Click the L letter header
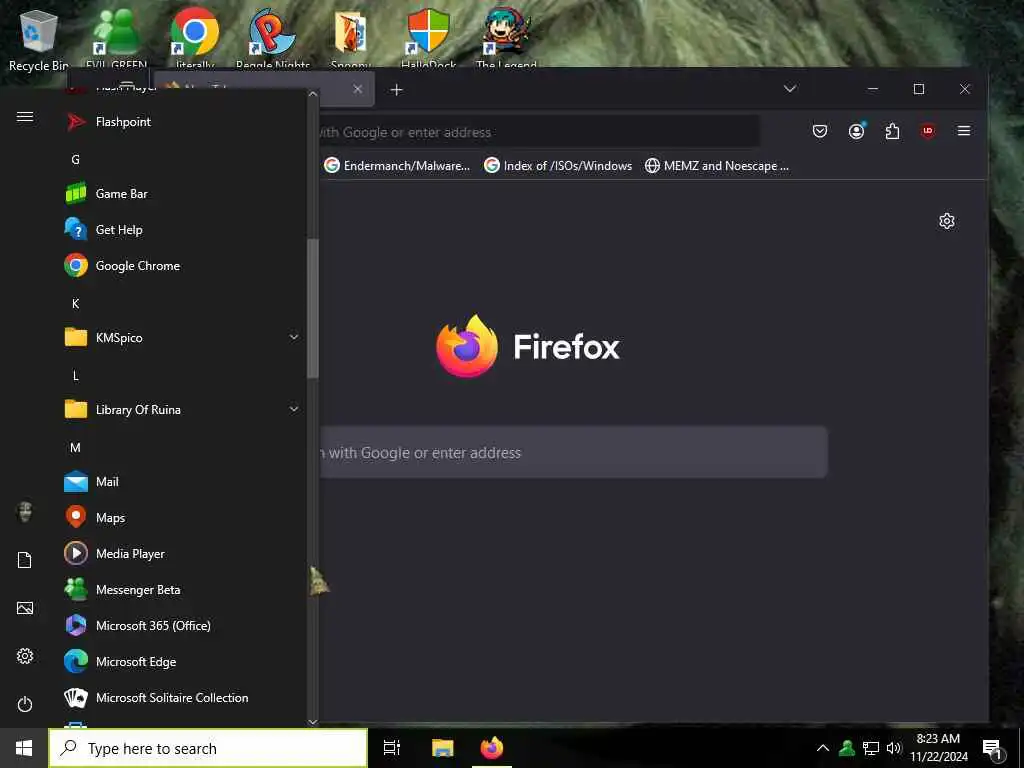 (x=76, y=376)
